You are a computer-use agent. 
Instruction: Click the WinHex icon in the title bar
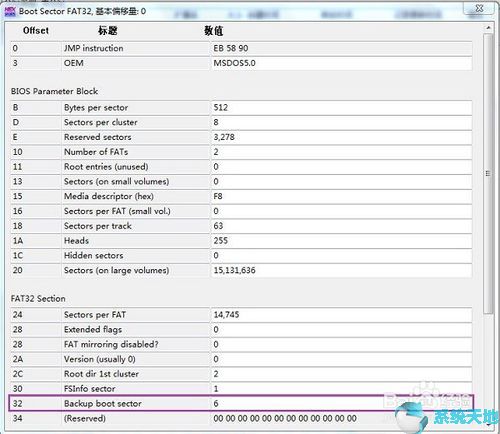(10, 11)
